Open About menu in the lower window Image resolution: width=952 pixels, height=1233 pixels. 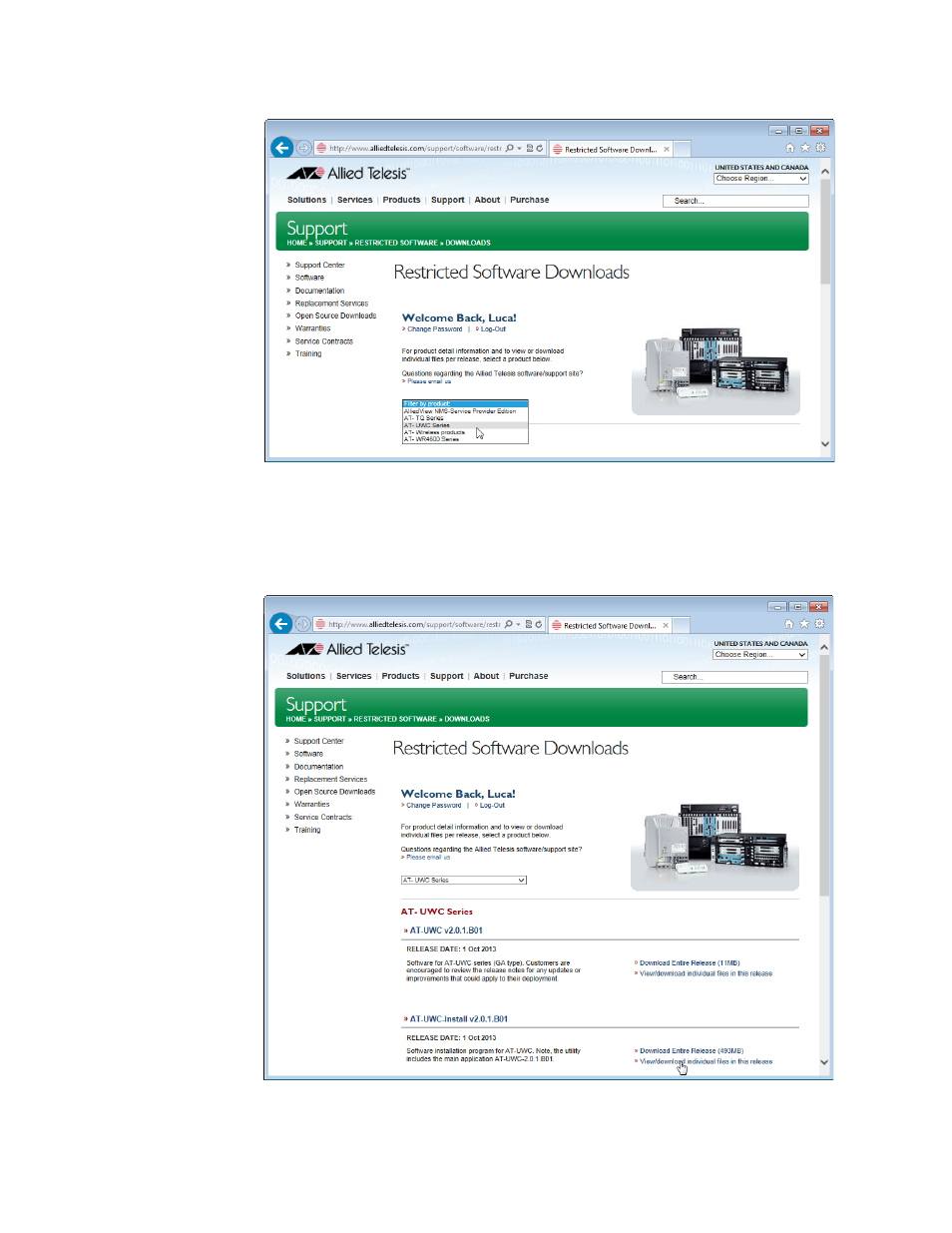[x=486, y=676]
